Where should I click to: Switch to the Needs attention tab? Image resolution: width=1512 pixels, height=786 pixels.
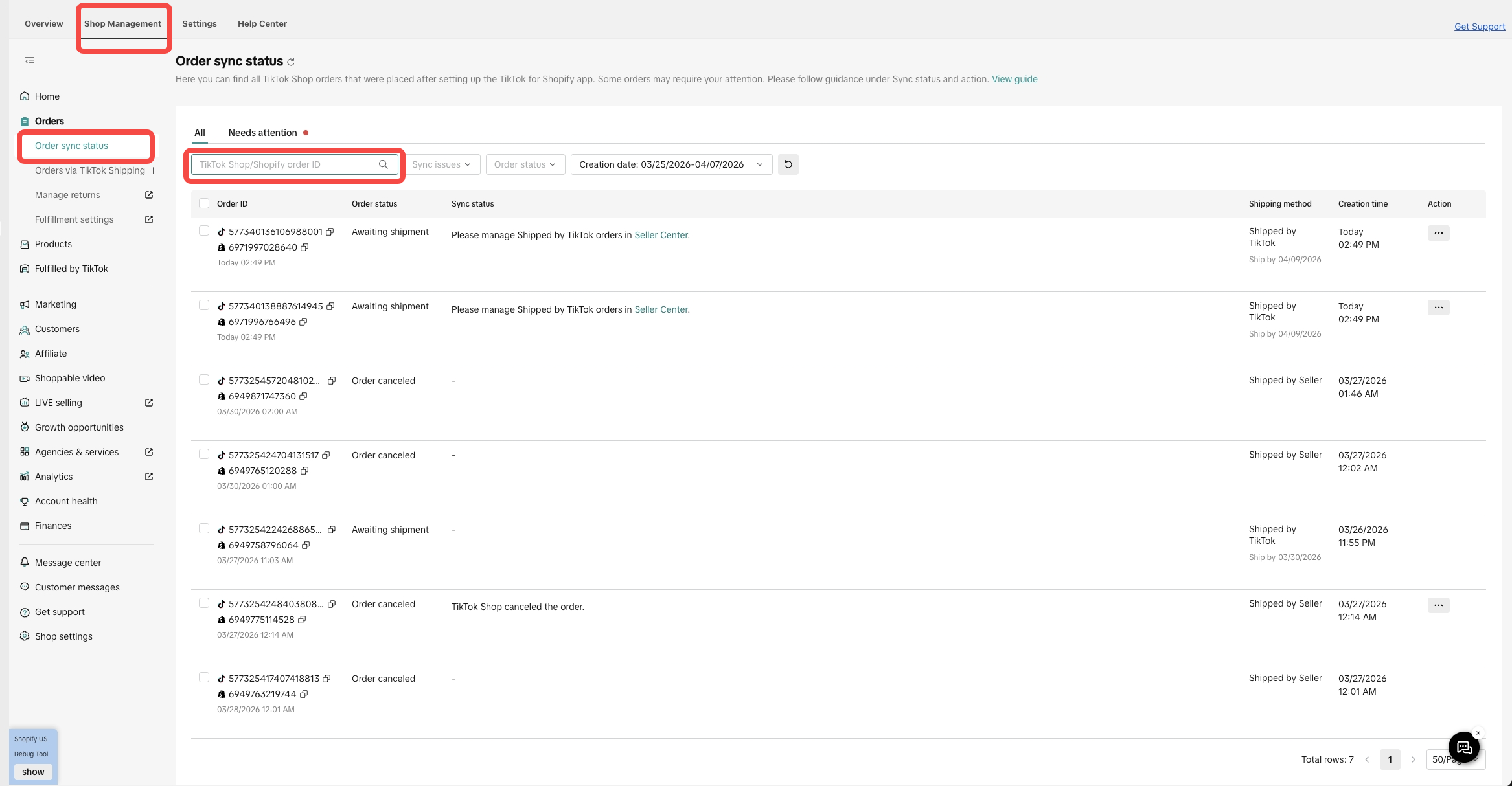(263, 133)
